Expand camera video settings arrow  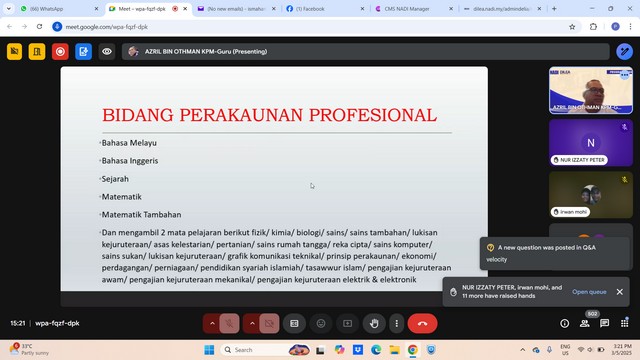coord(252,324)
